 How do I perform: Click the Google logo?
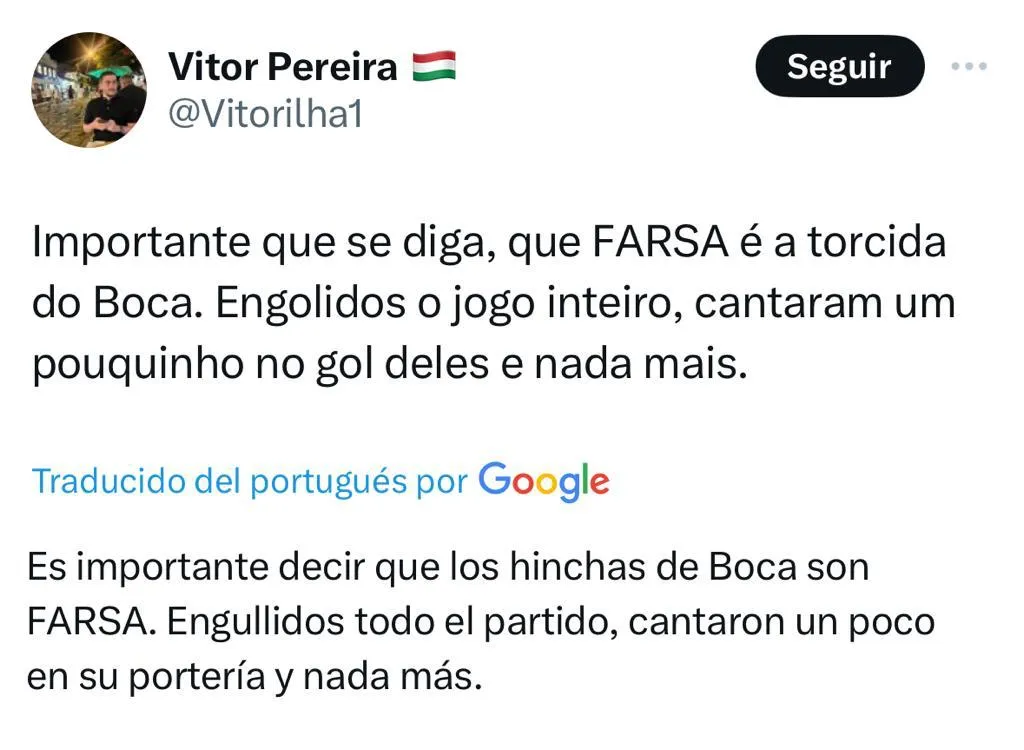click(x=544, y=481)
